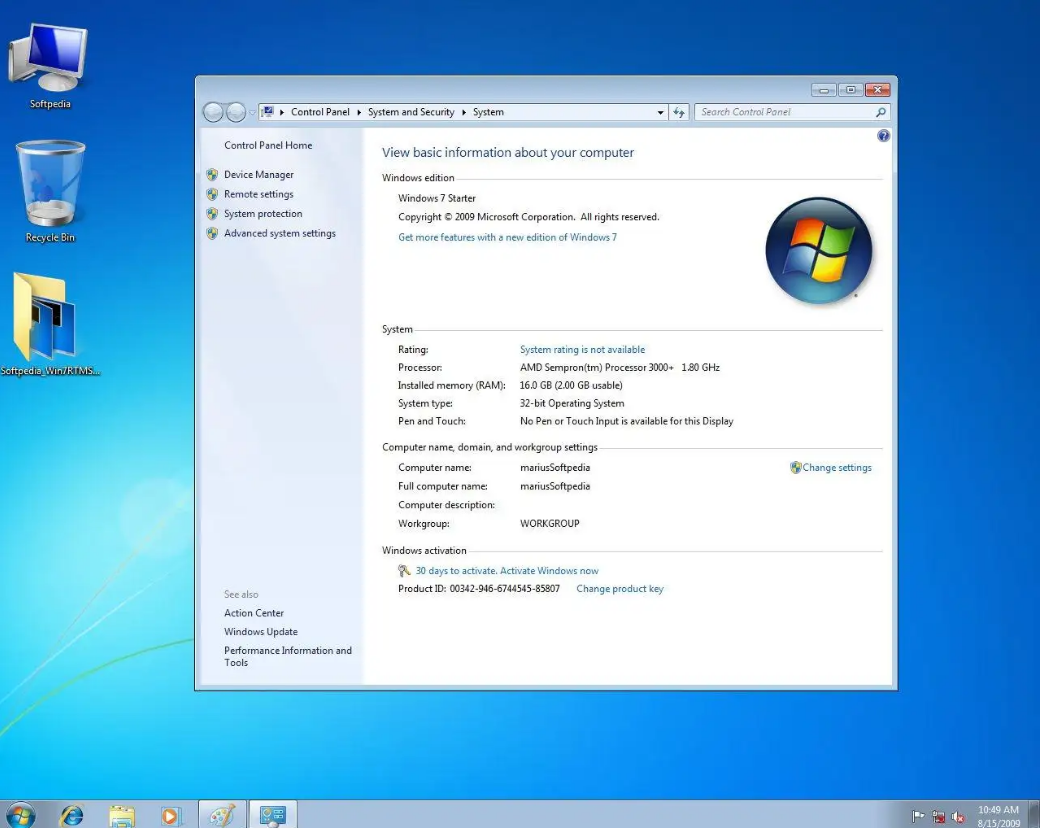Expand the arrow after System and Security breadcrumb
Viewport: 1040px width, 828px height.
[x=464, y=112]
